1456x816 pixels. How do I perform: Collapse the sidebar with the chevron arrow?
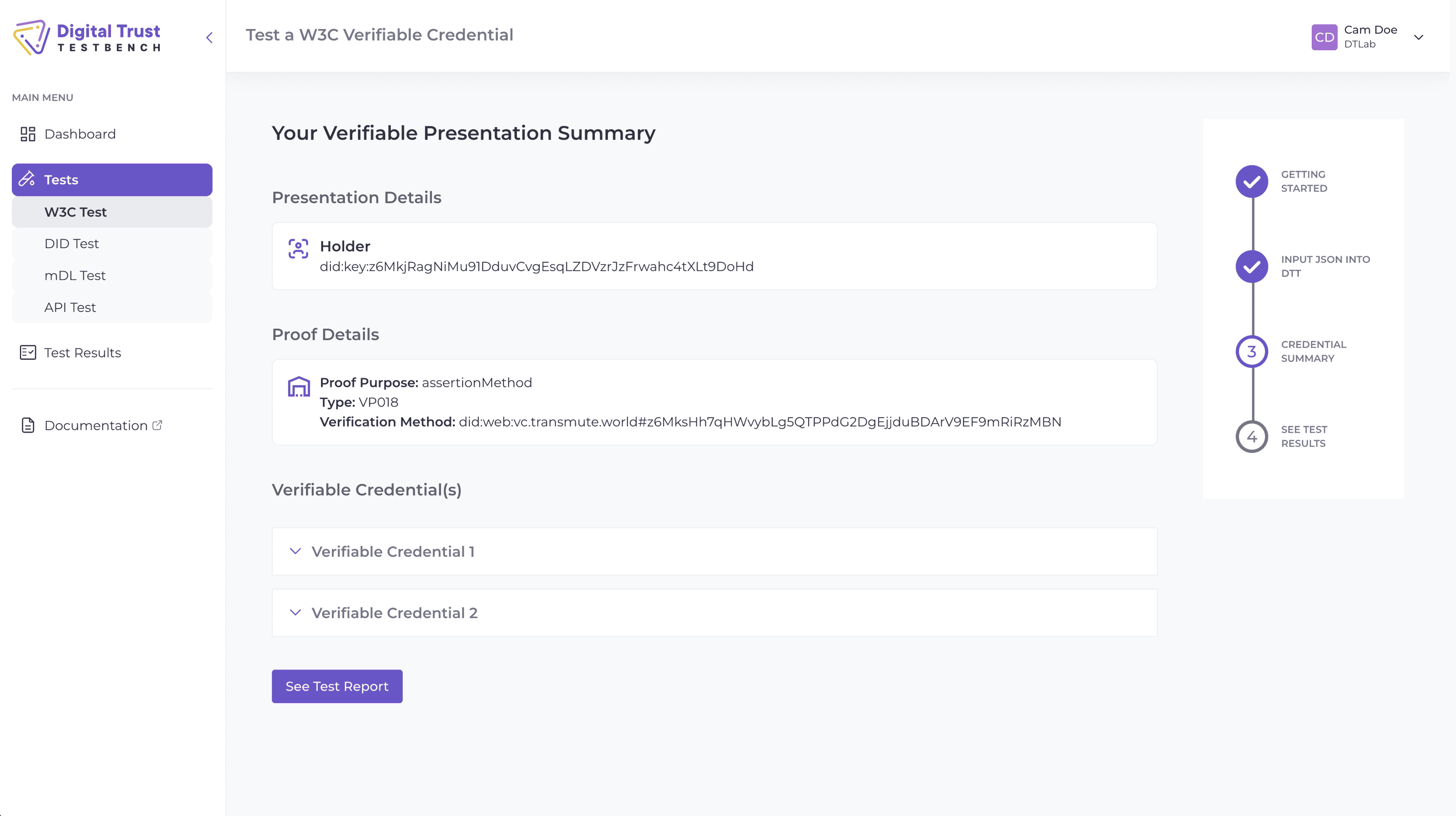coord(209,37)
